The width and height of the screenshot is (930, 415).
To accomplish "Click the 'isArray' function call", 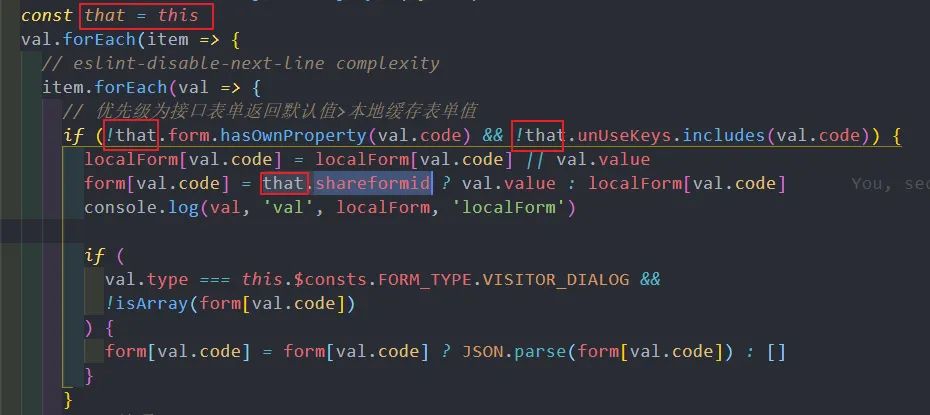I will [x=152, y=304].
